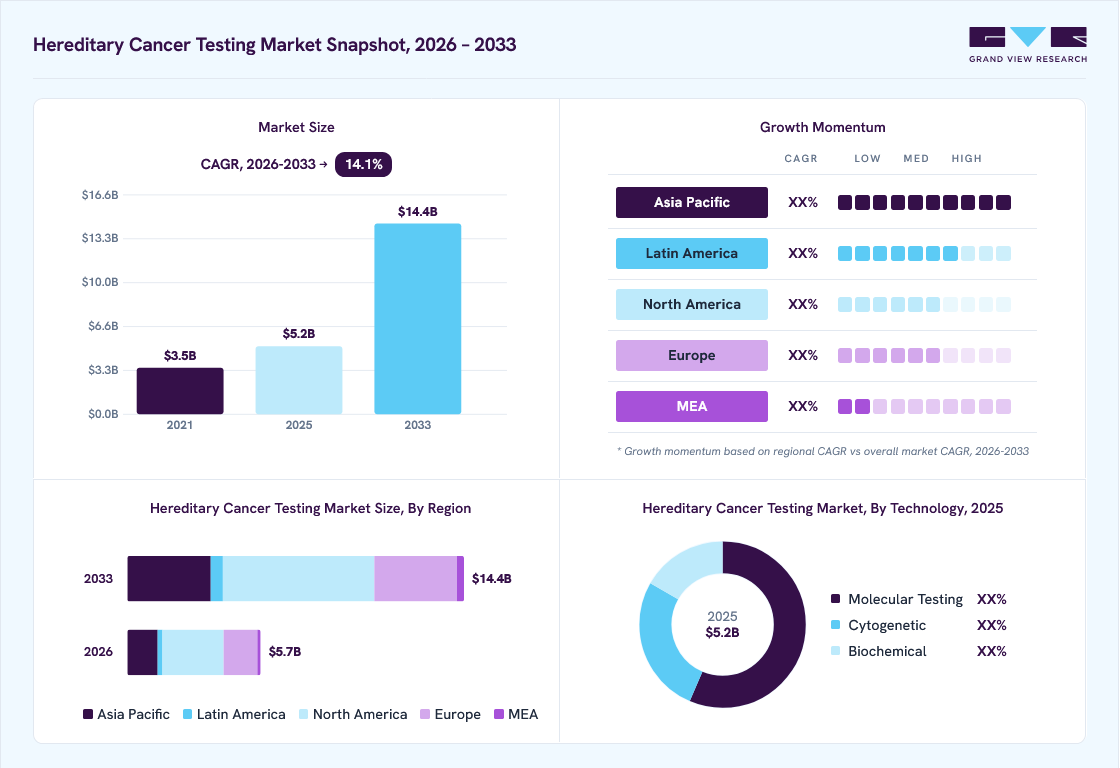Viewport: 1120px width, 768px height.
Task: Click the Europe legend swatch
Action: click(x=425, y=714)
